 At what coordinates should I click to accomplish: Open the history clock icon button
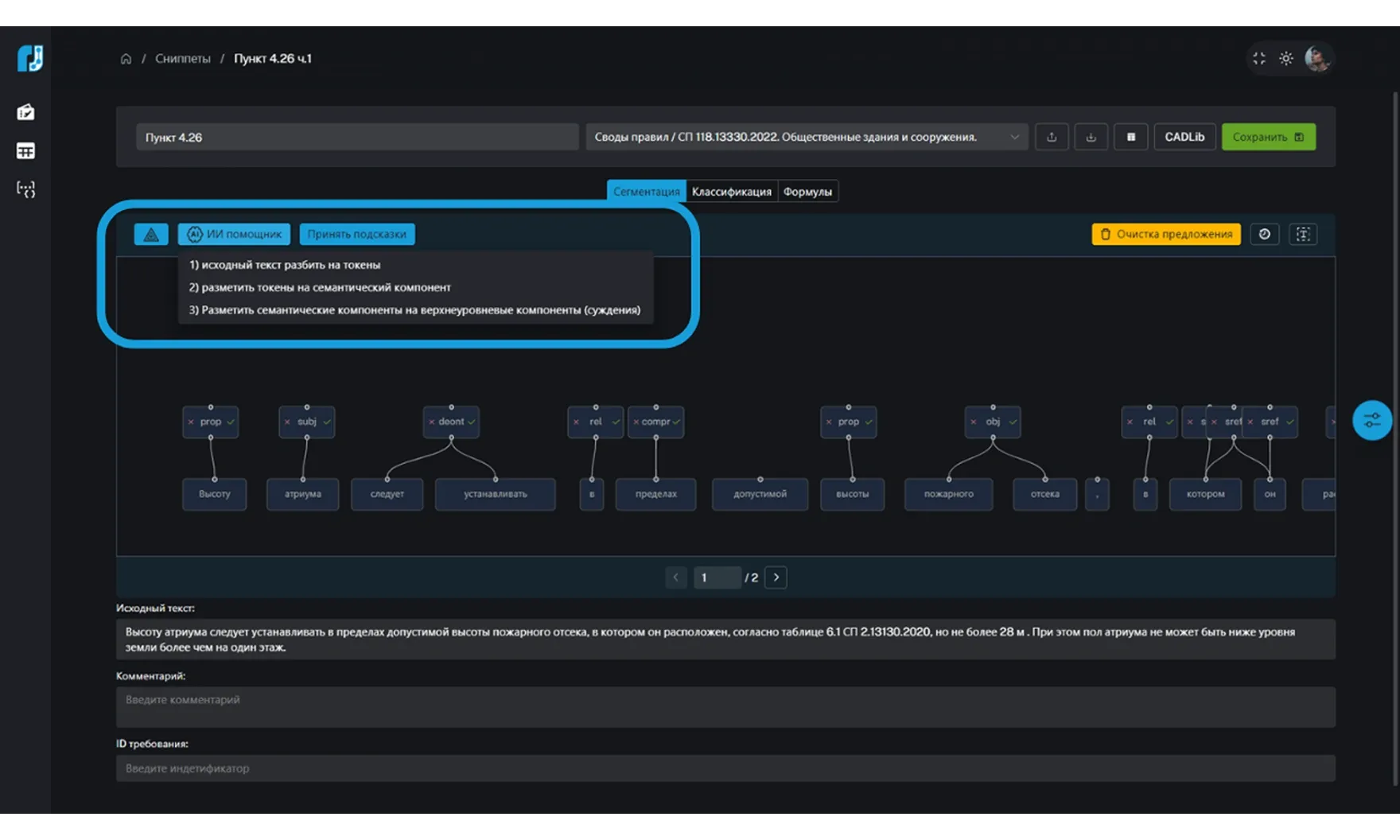1264,234
